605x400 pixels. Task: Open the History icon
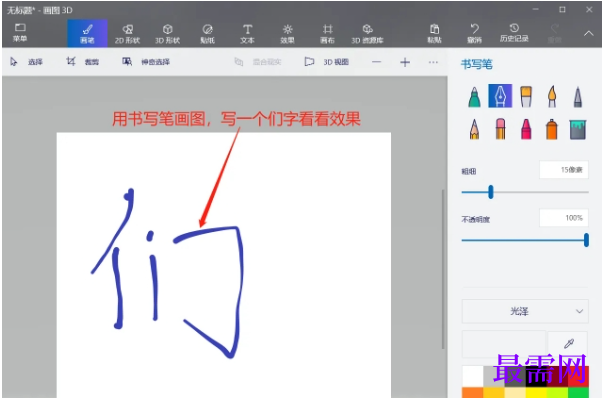click(x=514, y=33)
